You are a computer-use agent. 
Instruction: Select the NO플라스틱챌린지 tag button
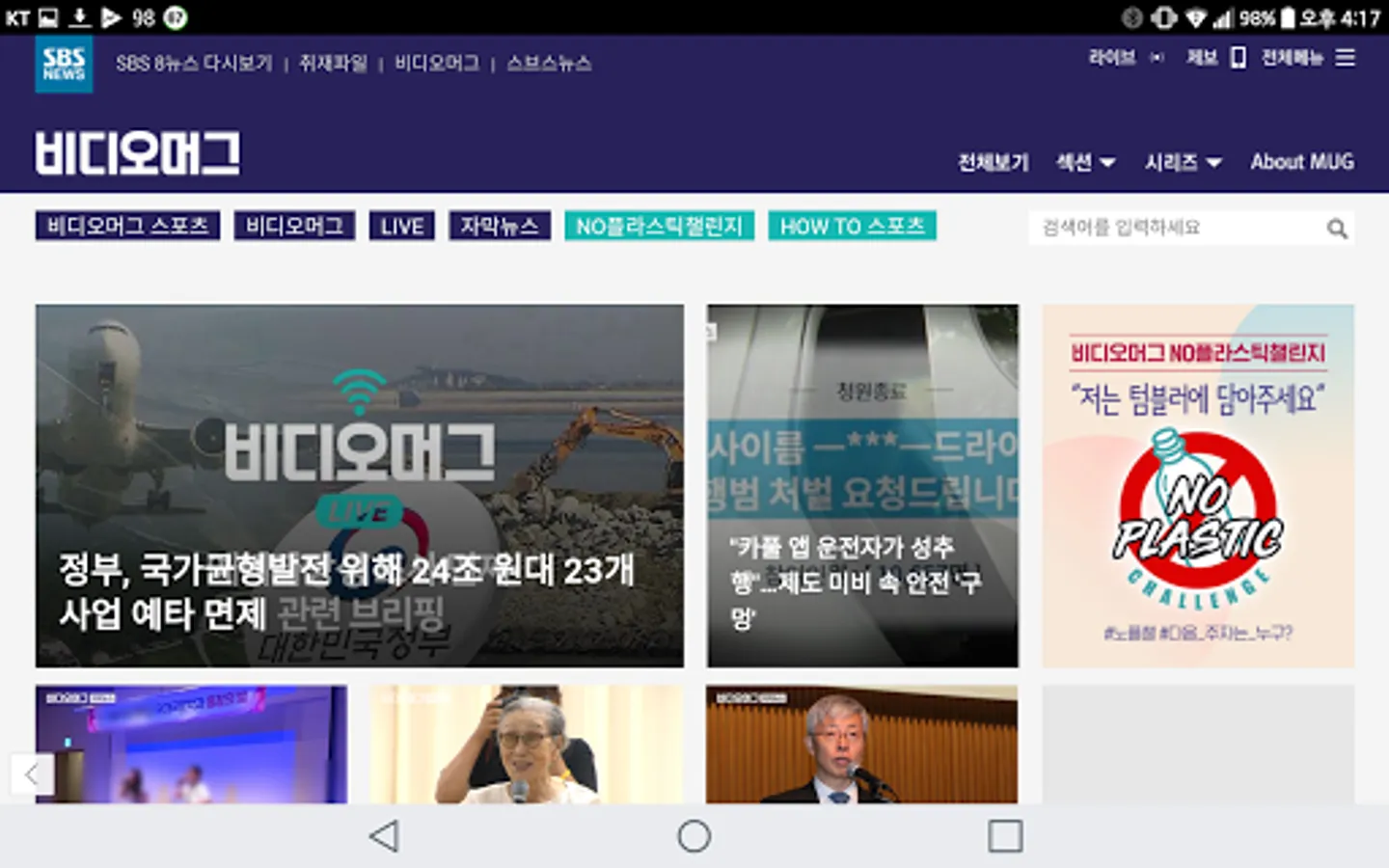659,226
